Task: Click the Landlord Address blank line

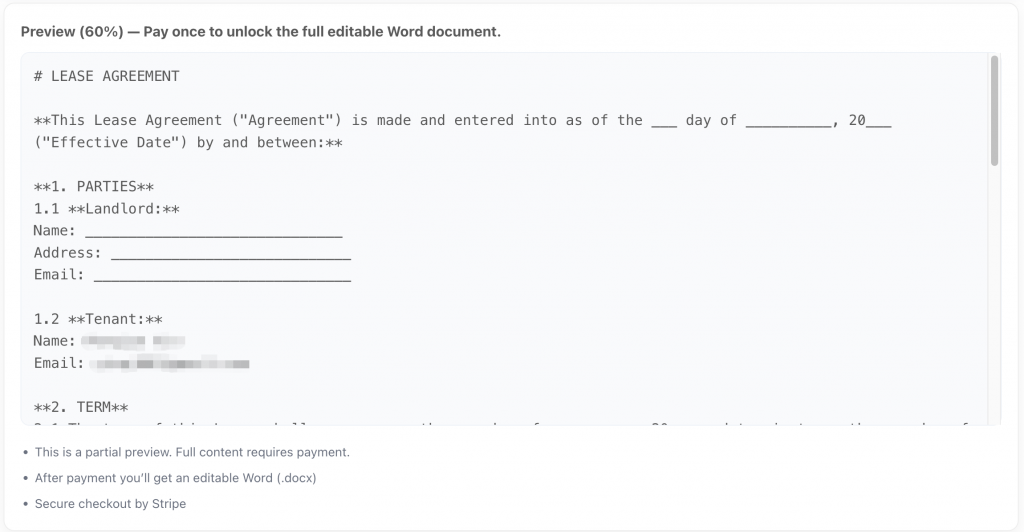Action: (x=230, y=253)
